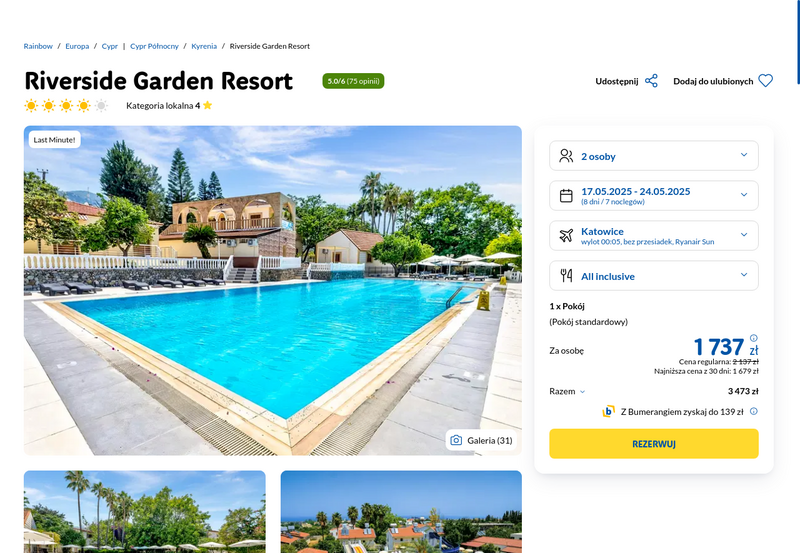Click the info icon next to Bumerang offer
Screen dimensions: 800x553
(x=754, y=411)
